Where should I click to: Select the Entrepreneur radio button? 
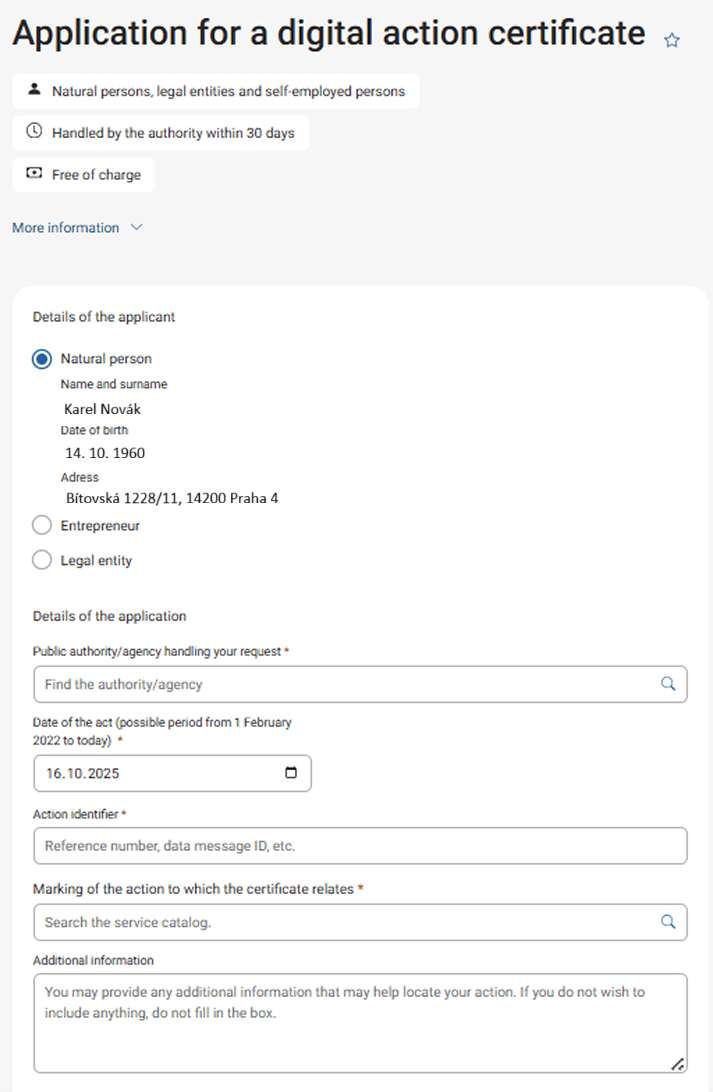click(x=41, y=524)
